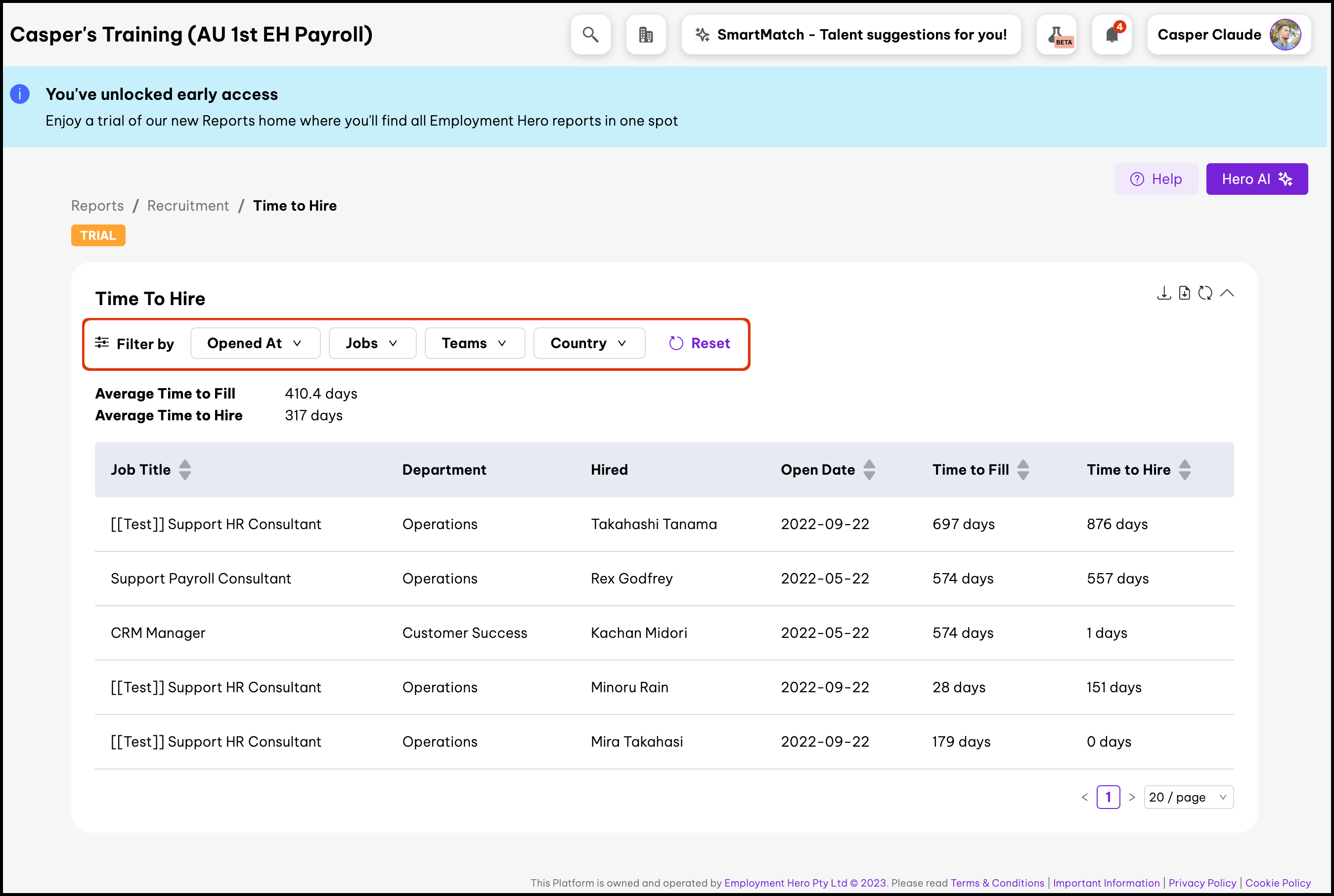Image resolution: width=1334 pixels, height=896 pixels.
Task: Launch Hero AI assistant
Action: coord(1256,179)
